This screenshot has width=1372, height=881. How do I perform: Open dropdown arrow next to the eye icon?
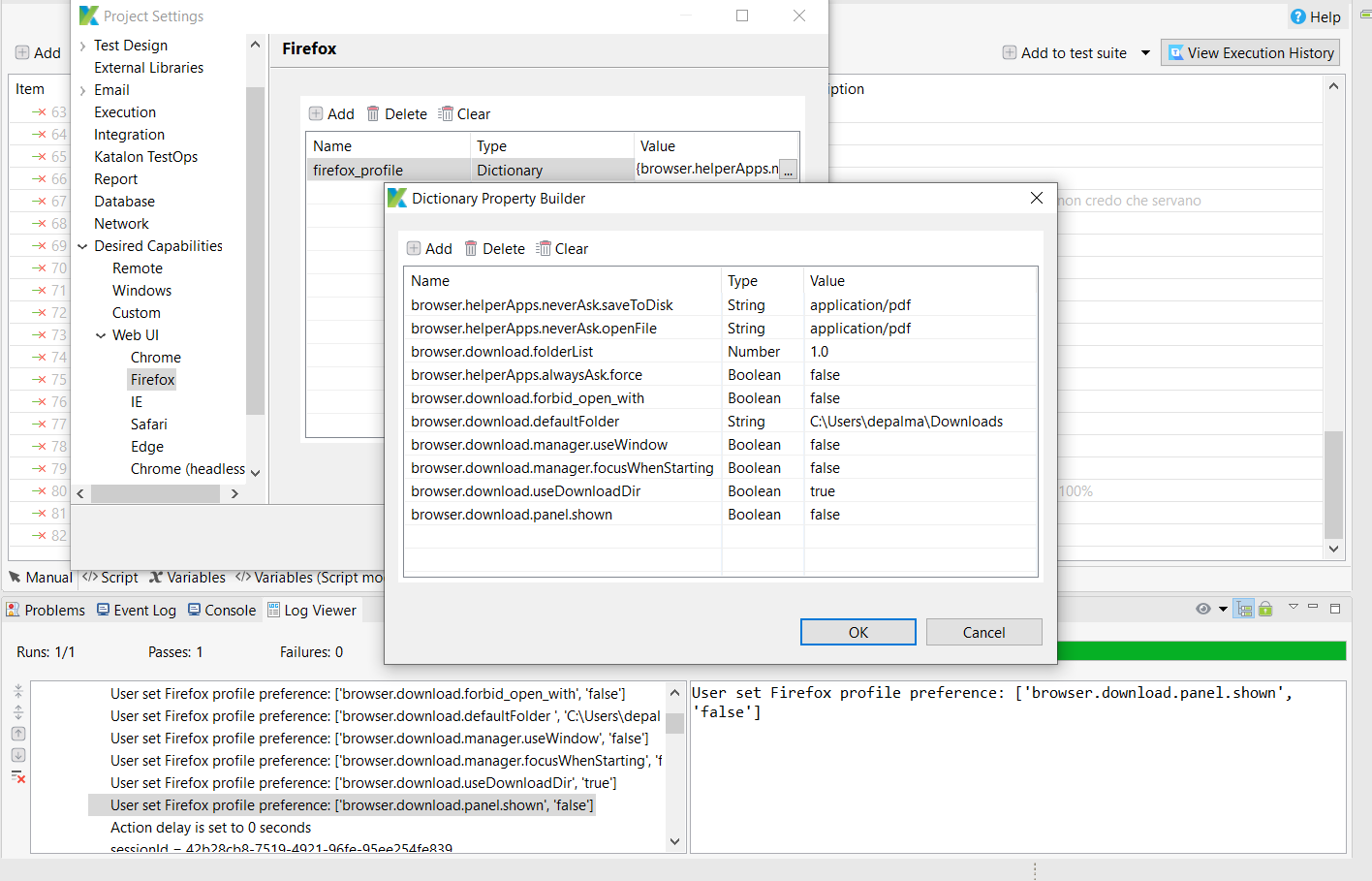[1223, 609]
